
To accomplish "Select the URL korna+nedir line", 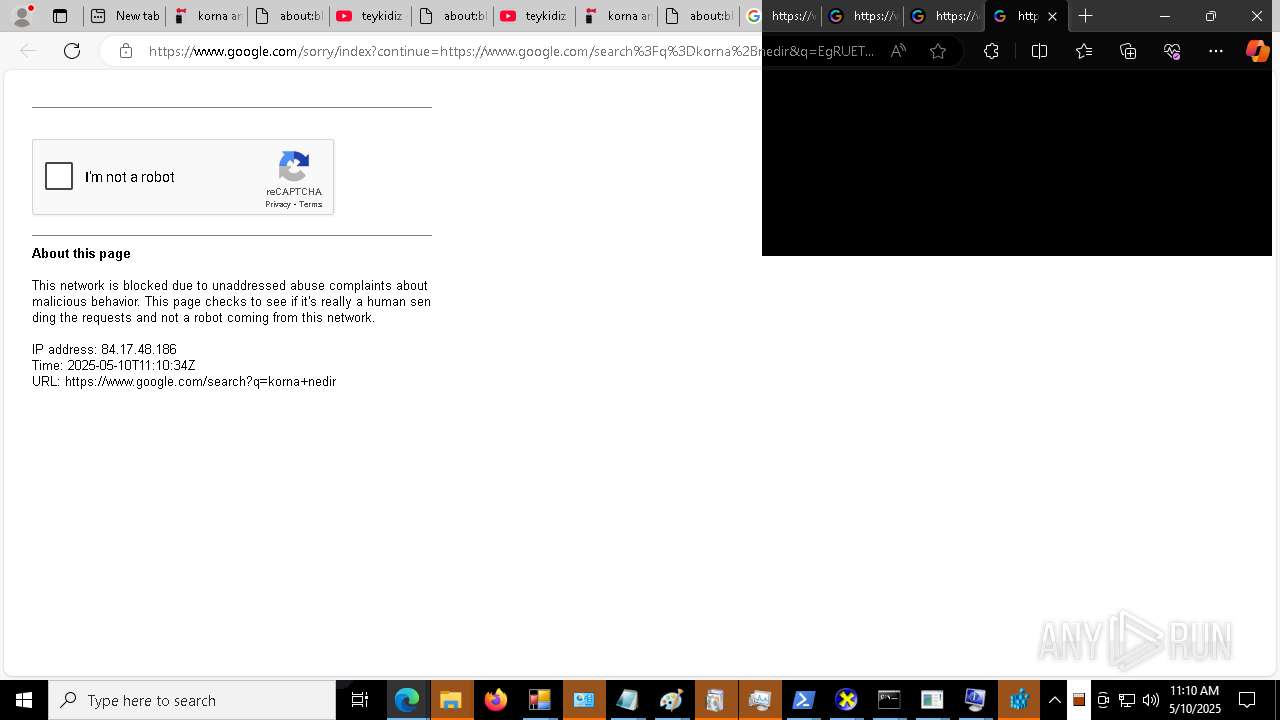I will tap(184, 382).
